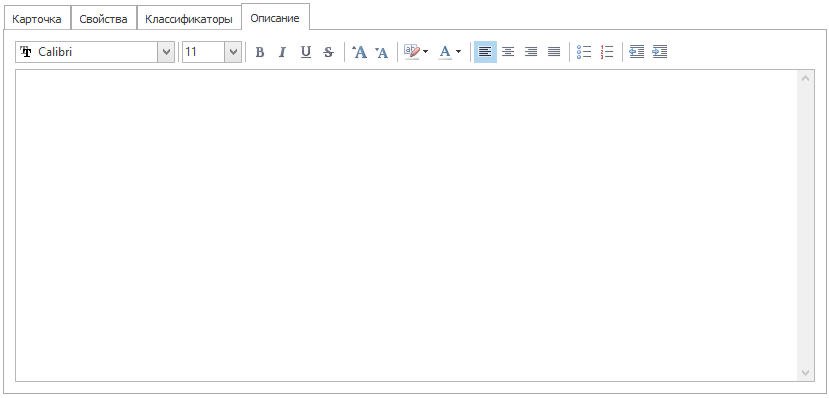
Task: Click inside the description text area
Action: [406, 225]
